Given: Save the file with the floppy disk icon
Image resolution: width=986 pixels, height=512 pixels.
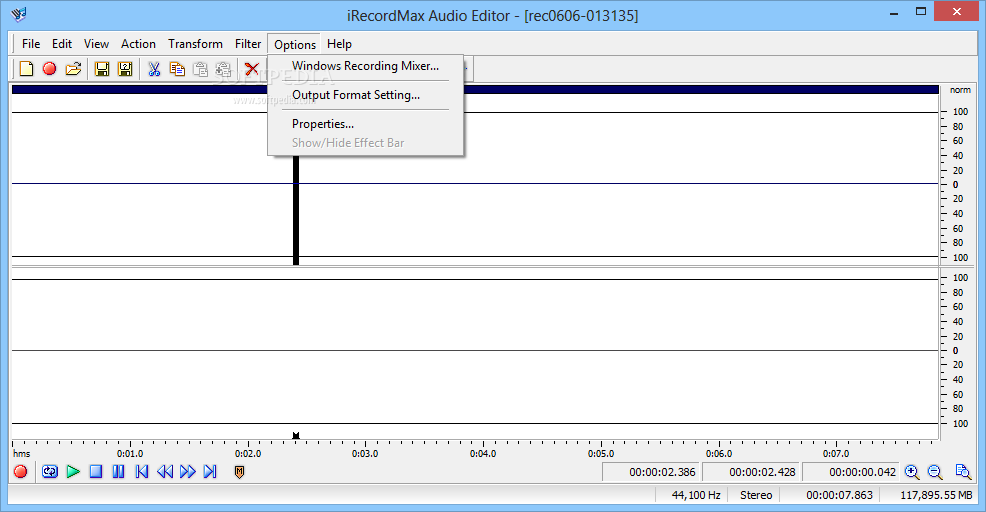Looking at the screenshot, I should [x=102, y=69].
